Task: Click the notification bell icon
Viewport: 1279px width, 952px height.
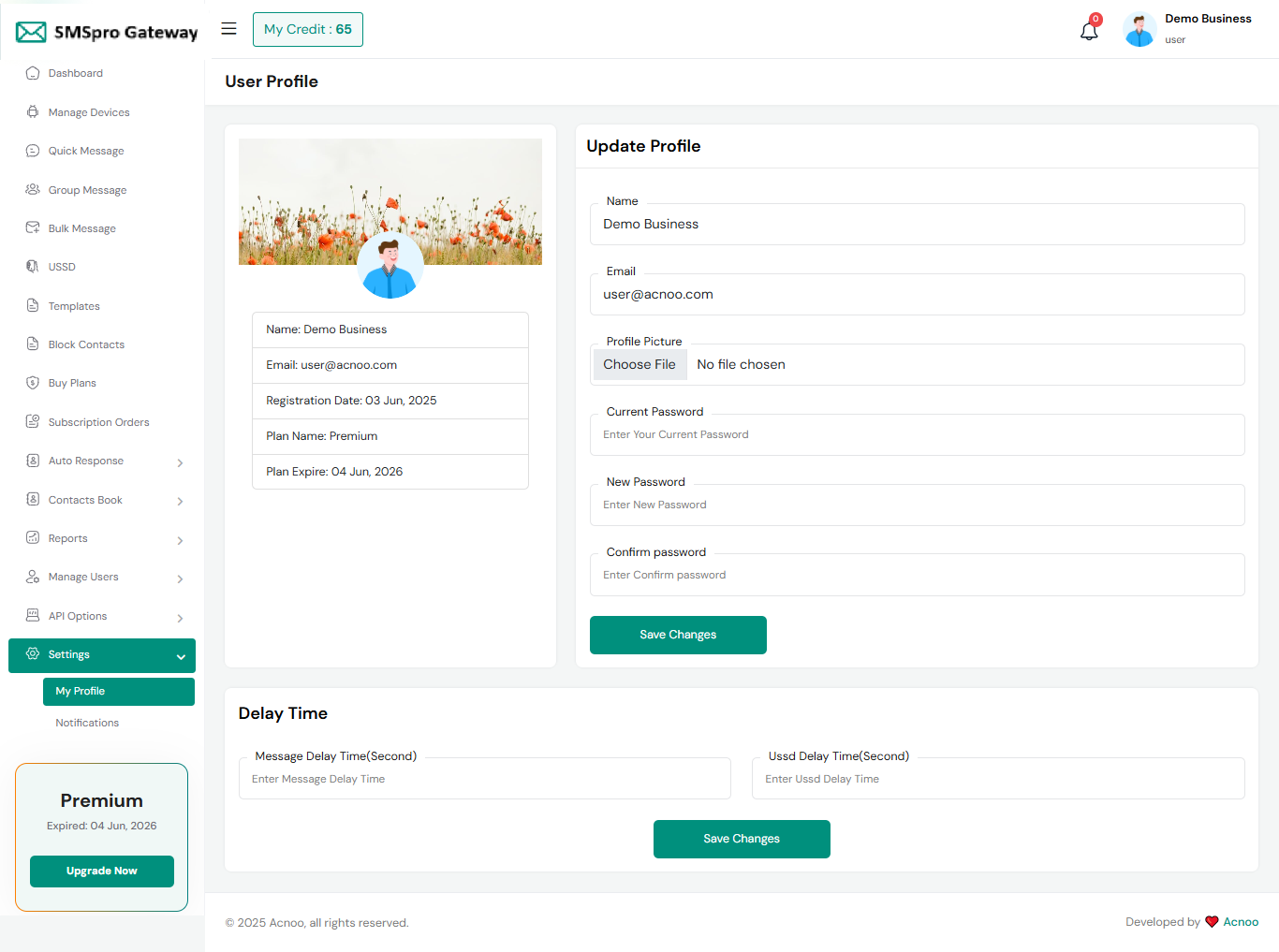Action: coord(1088,31)
